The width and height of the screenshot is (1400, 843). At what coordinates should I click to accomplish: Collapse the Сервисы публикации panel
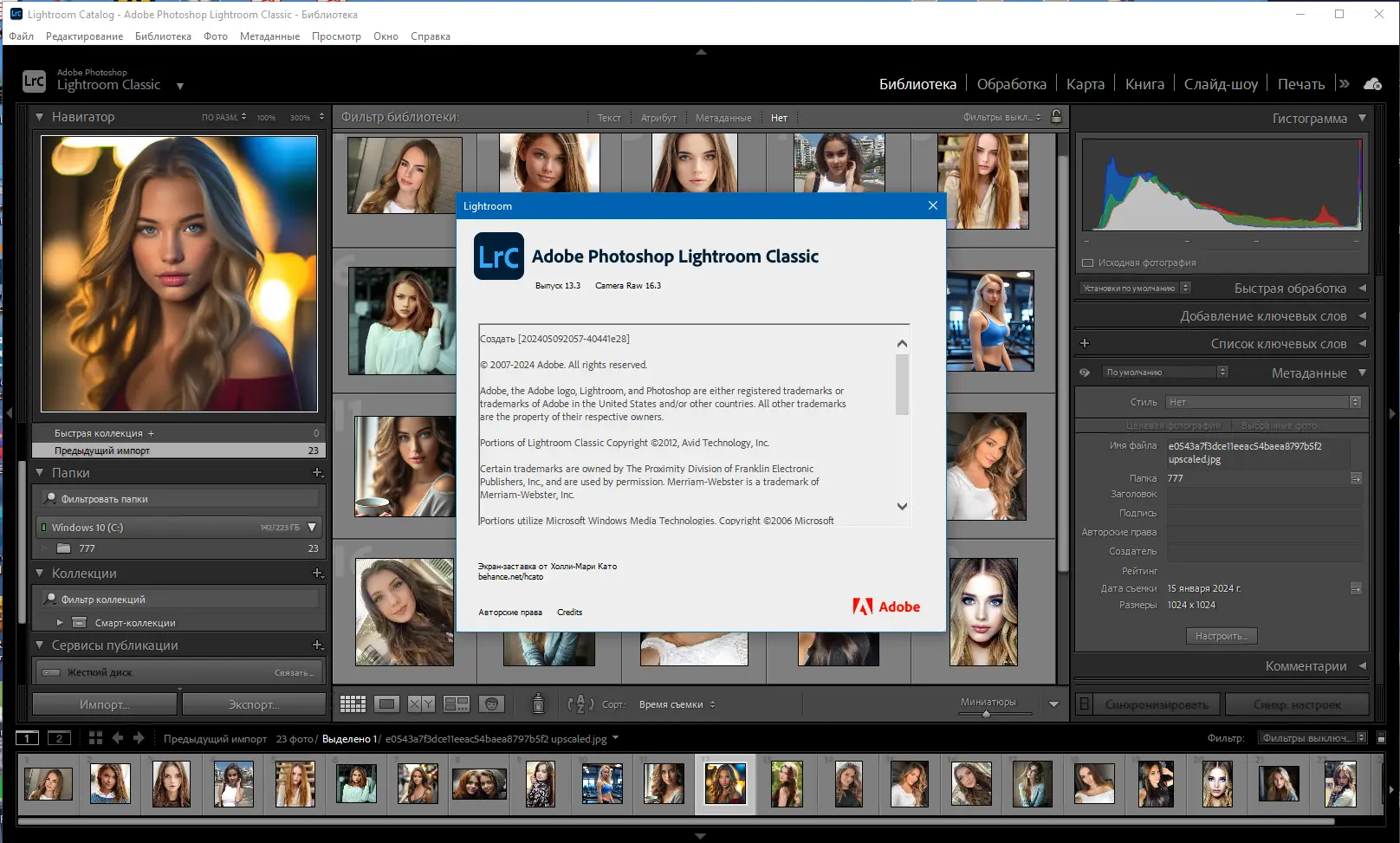click(x=39, y=645)
